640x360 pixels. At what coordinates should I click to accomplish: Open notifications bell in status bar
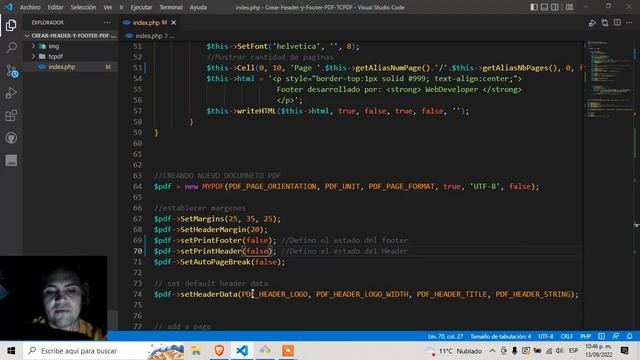coord(629,336)
